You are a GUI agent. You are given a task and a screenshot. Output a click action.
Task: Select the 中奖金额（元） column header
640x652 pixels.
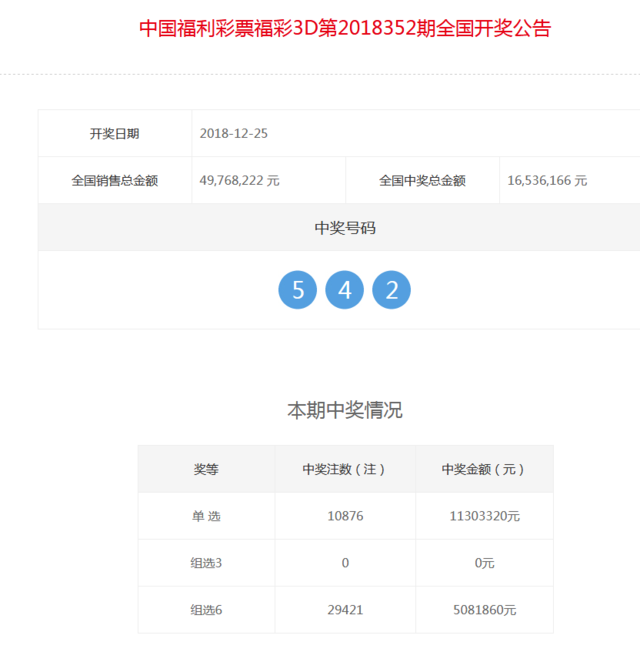tap(484, 469)
